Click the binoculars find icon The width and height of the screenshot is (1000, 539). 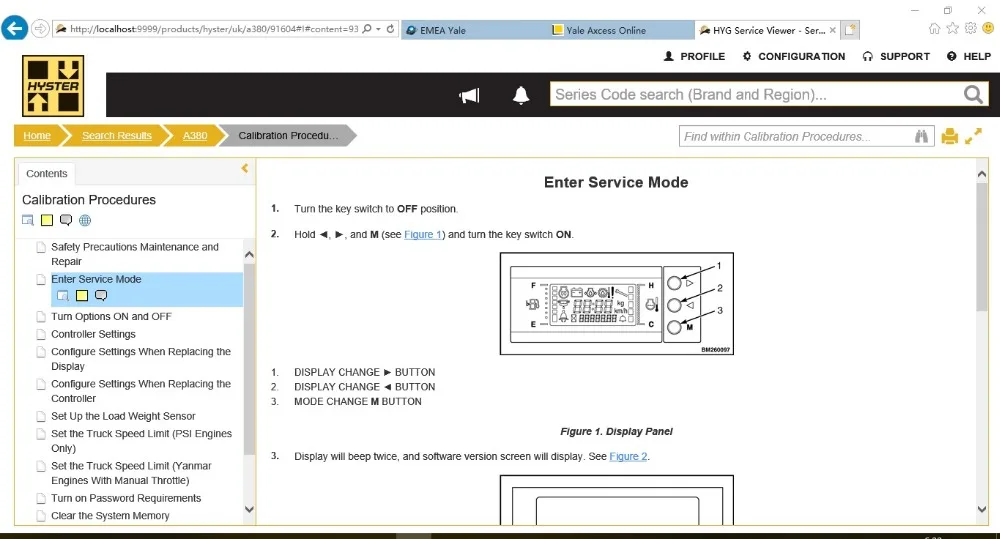pyautogui.click(x=921, y=136)
